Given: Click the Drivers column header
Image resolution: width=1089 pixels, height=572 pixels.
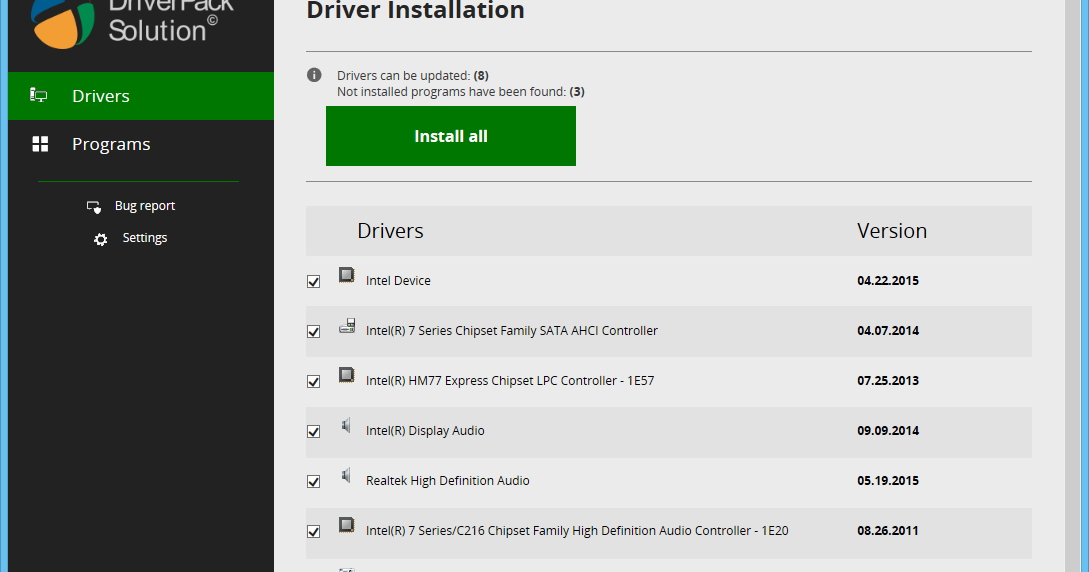Looking at the screenshot, I should [390, 230].
